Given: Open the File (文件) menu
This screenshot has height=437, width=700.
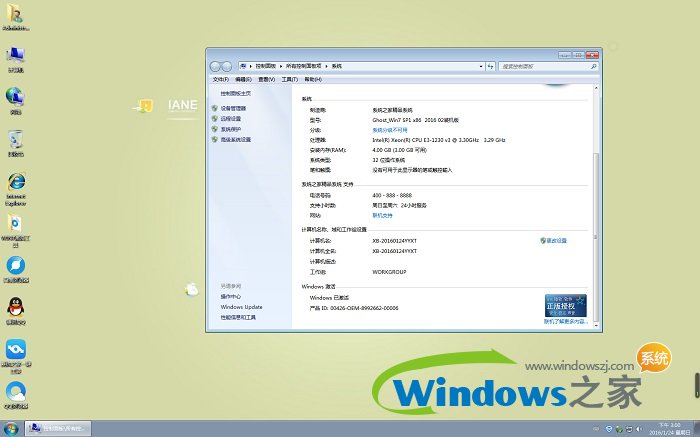Looking at the screenshot, I should coord(221,79).
